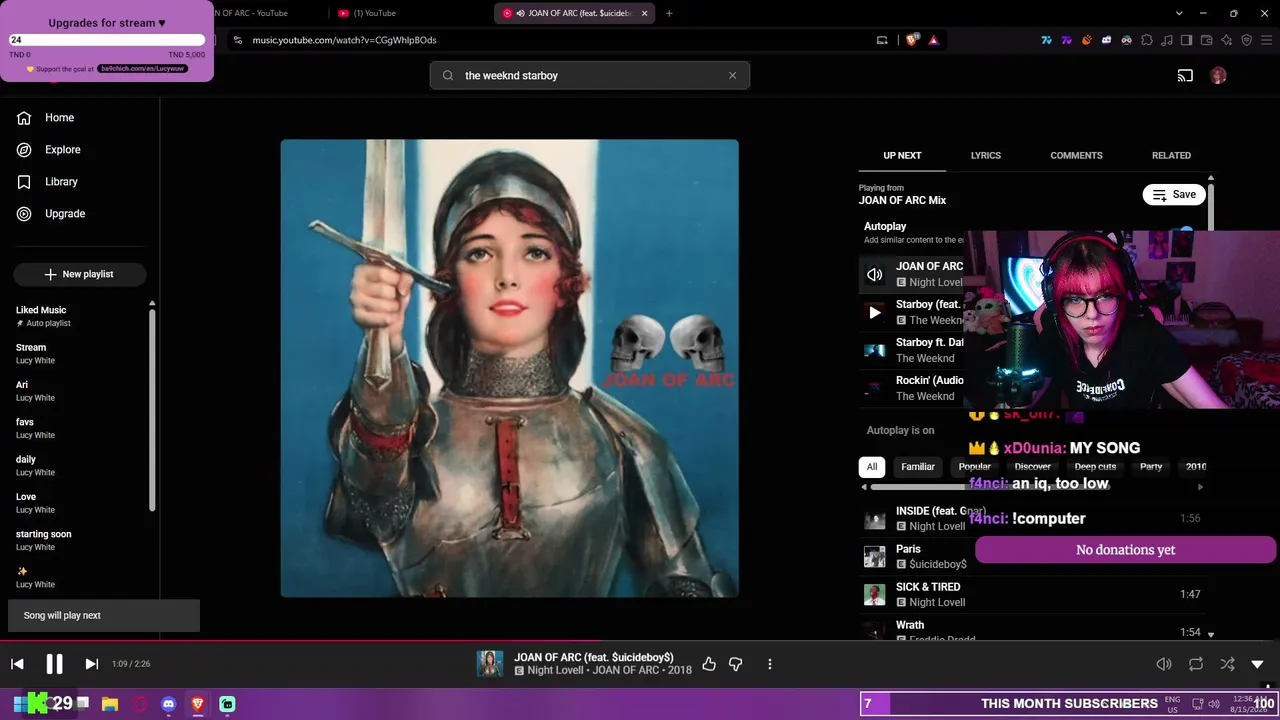Open the Brave Wallet icon
Screen dimensions: 1280x720
click(x=1207, y=40)
